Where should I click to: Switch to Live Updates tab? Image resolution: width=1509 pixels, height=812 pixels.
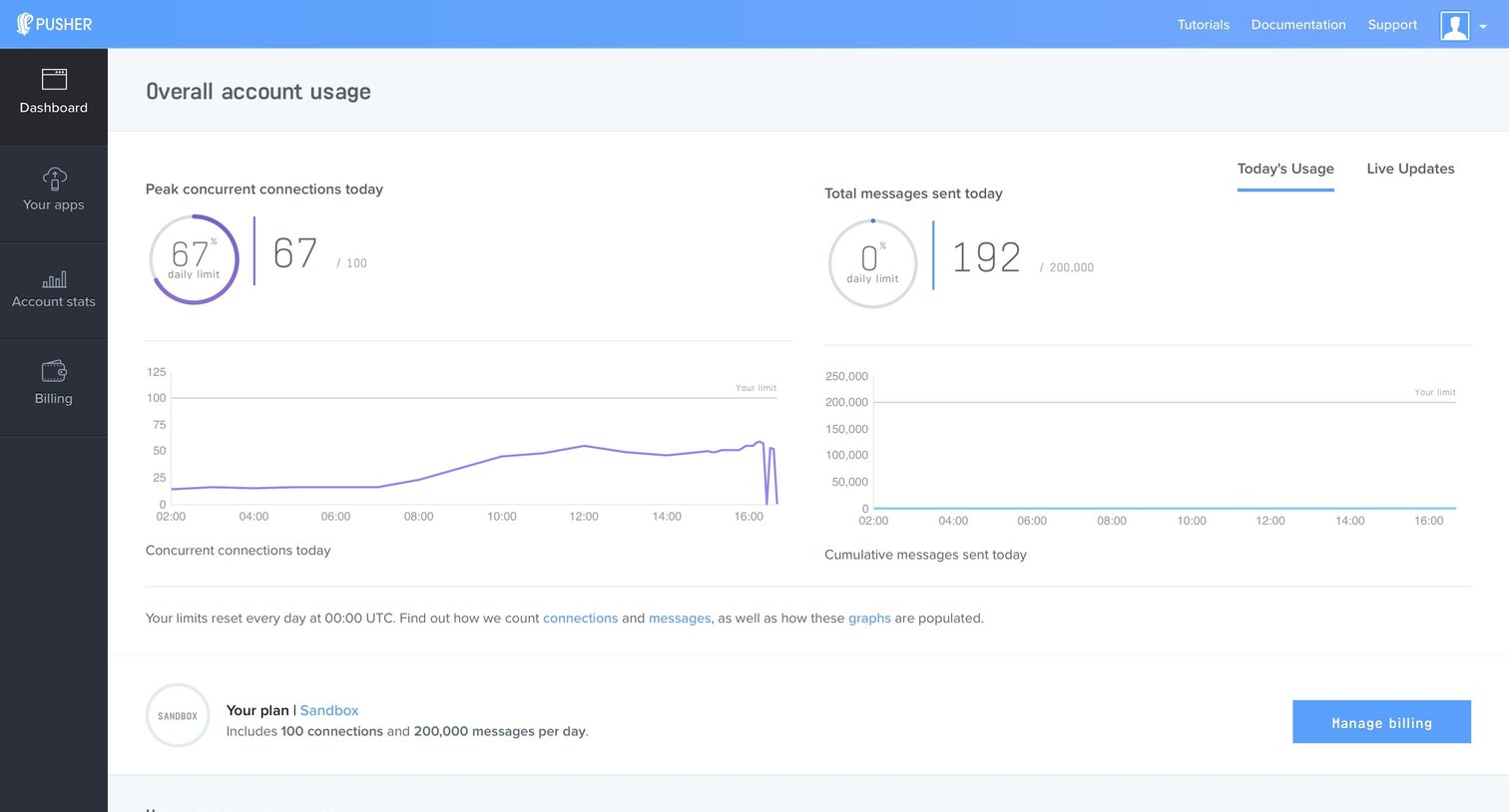coord(1410,169)
